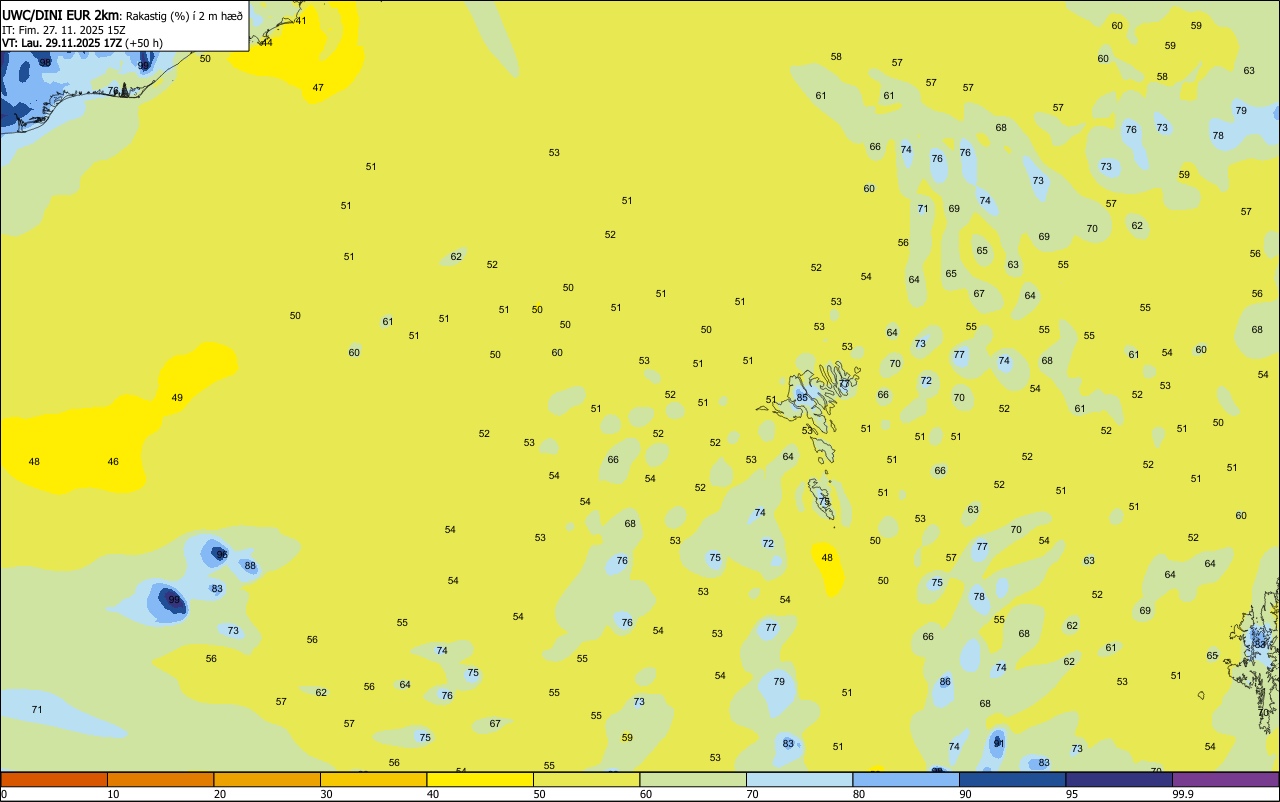This screenshot has width=1280, height=802.
Task: Select the bright yellow 40–50 legend swatch
Action: [480, 779]
